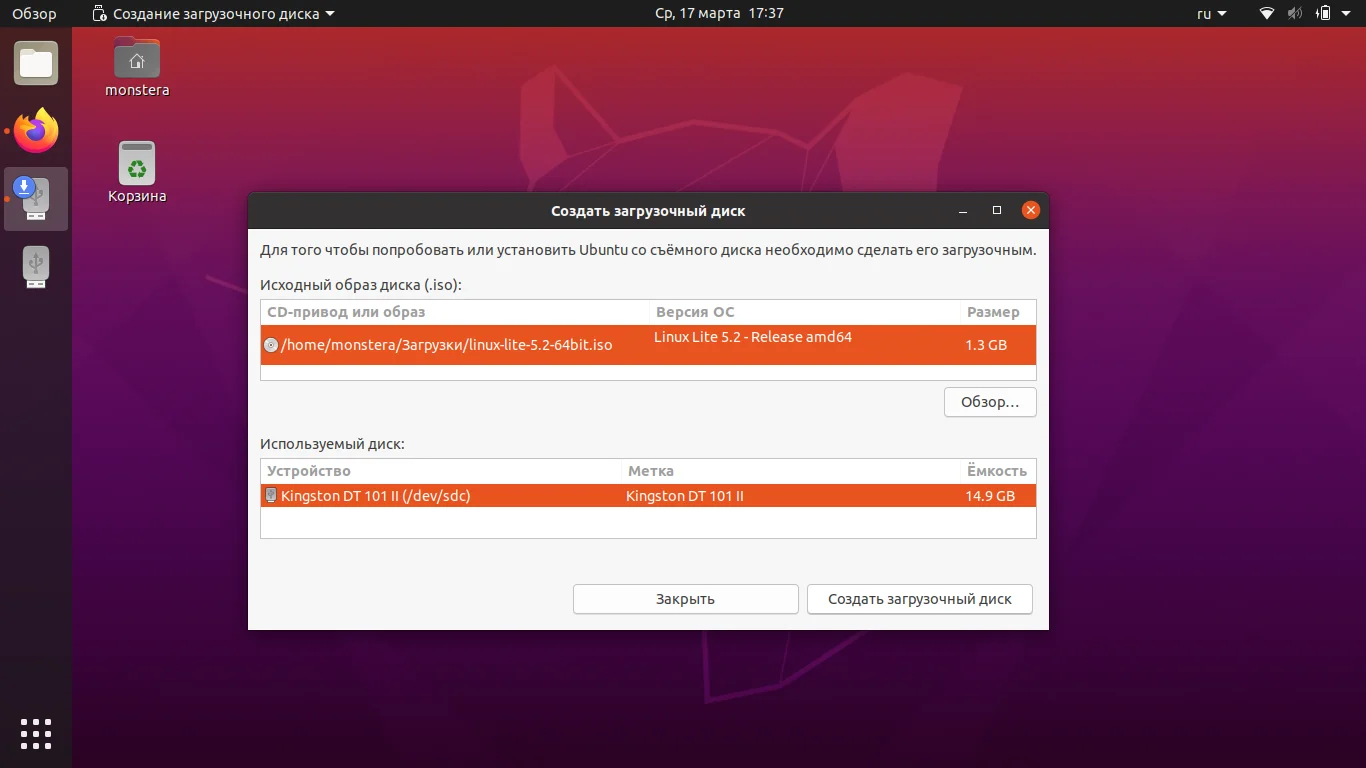Click the Startup Disk Creator dock icon
This screenshot has width=1366, height=768.
click(36, 198)
